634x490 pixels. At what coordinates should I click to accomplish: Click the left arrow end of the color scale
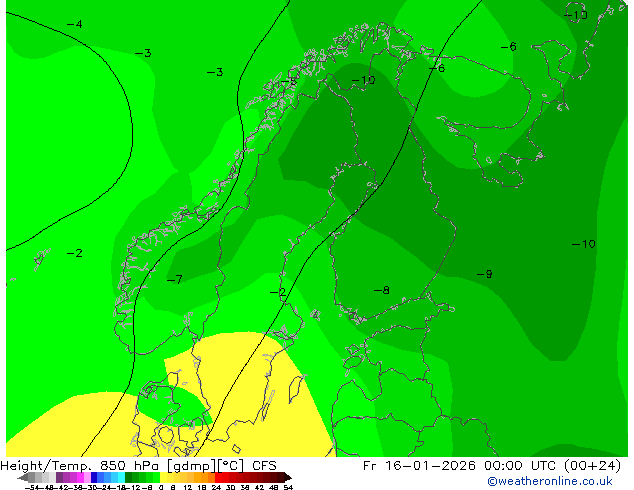click(x=22, y=477)
